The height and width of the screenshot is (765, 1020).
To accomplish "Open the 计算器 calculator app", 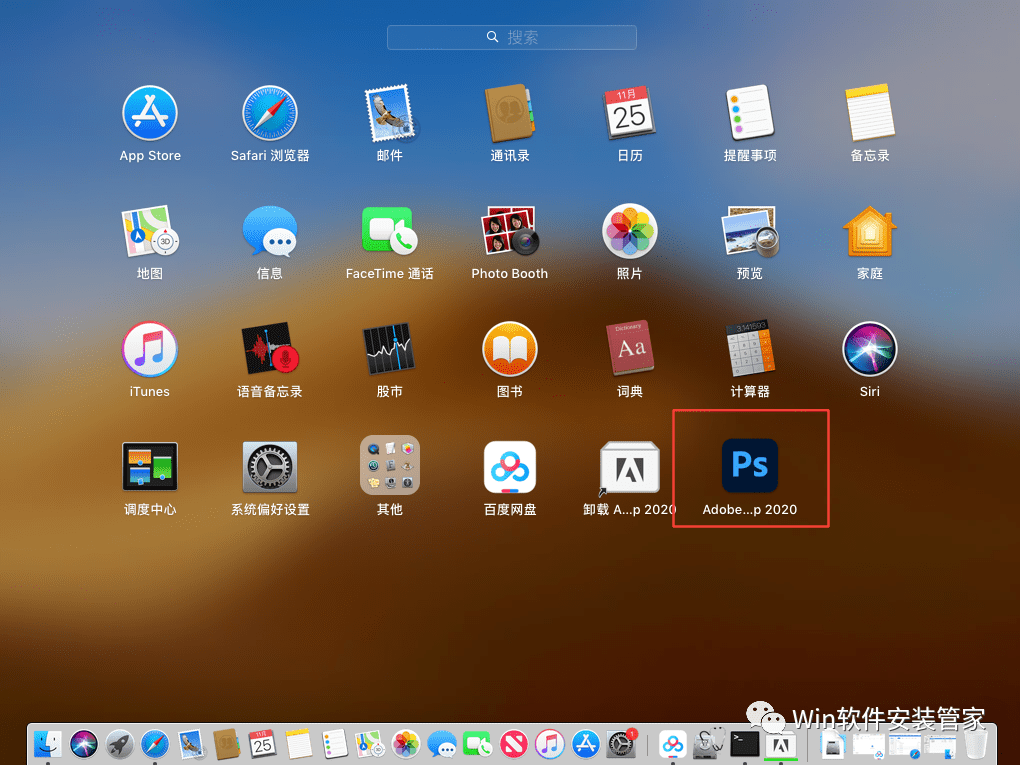I will point(749,349).
